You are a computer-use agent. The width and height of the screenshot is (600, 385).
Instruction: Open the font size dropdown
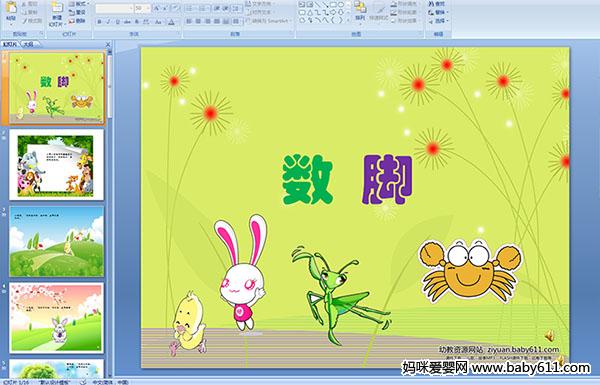[148, 8]
